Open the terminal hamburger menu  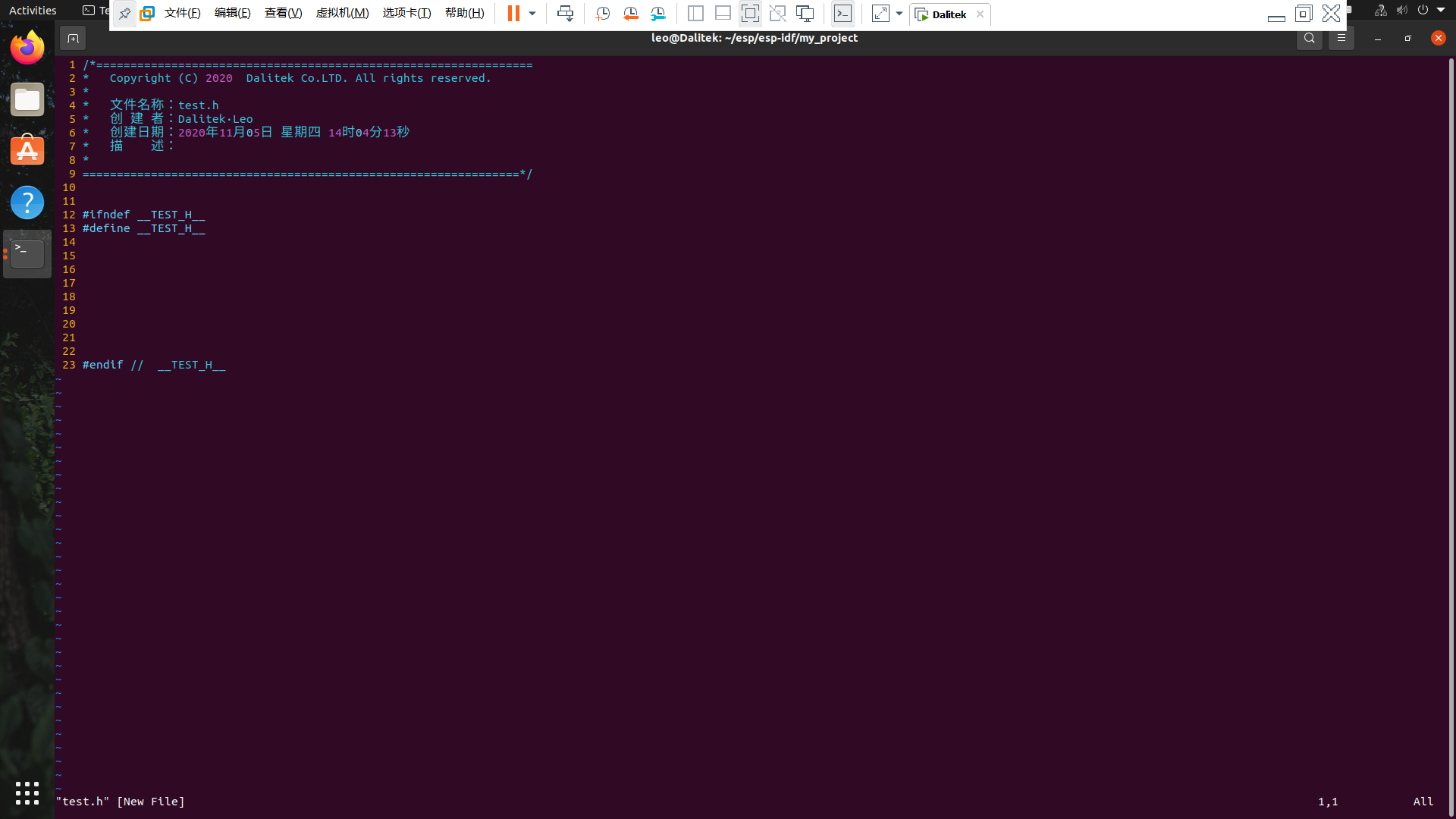click(1341, 38)
